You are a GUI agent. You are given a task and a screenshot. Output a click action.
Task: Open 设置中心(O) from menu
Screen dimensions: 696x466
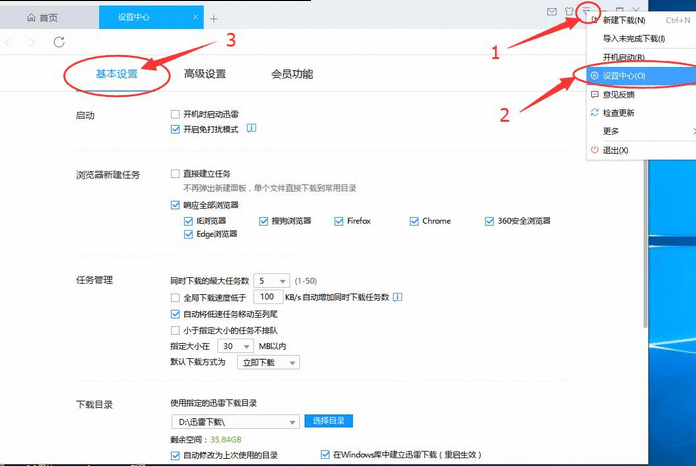coord(641,76)
